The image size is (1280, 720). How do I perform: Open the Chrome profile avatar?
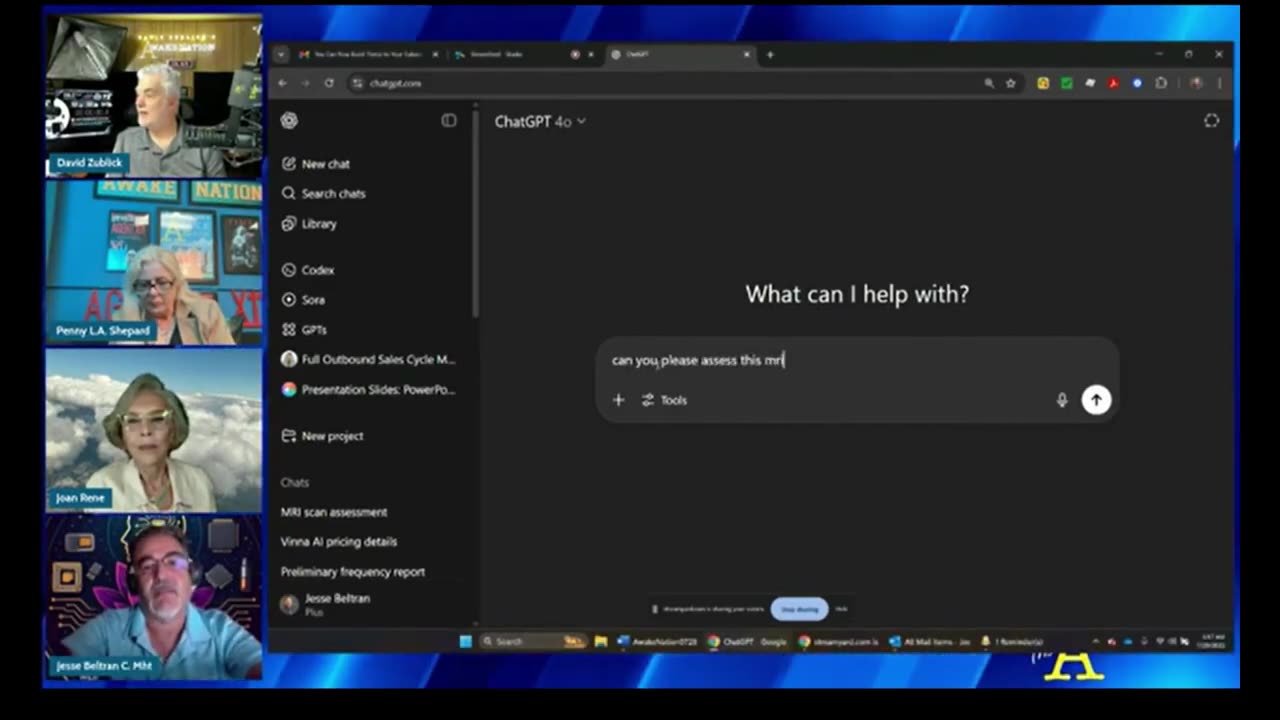pyautogui.click(x=1196, y=83)
